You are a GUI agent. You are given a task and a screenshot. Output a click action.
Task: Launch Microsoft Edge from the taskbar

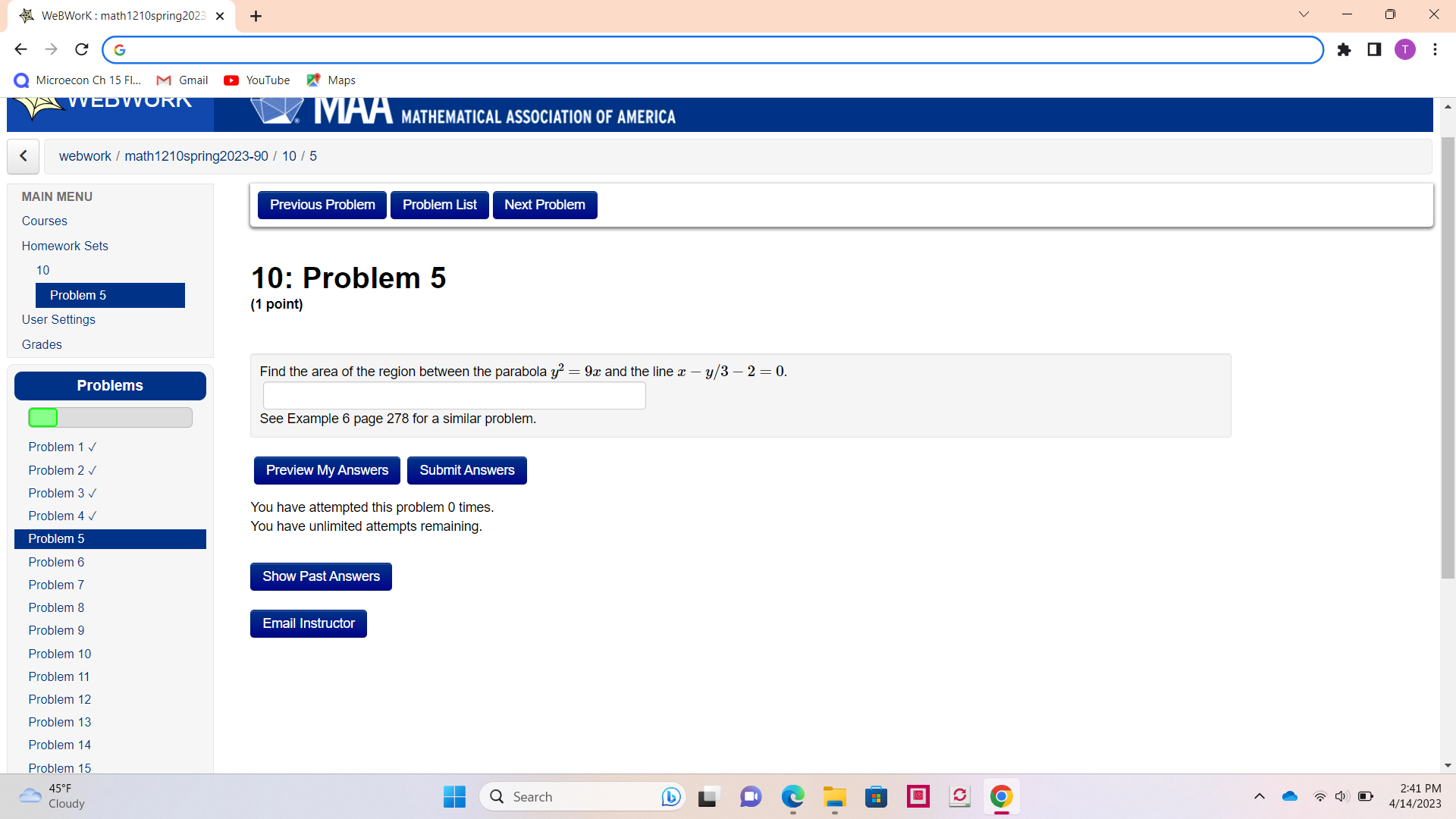(x=792, y=797)
